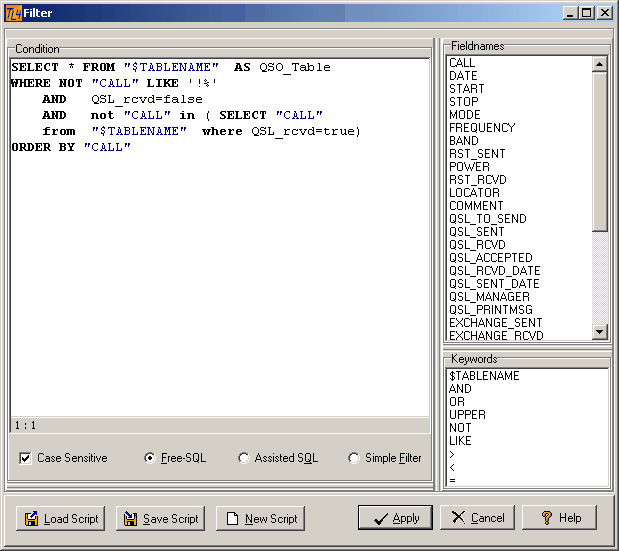Click the Fieldnames scroll up arrow
This screenshot has width=619, height=551.
tap(600, 64)
